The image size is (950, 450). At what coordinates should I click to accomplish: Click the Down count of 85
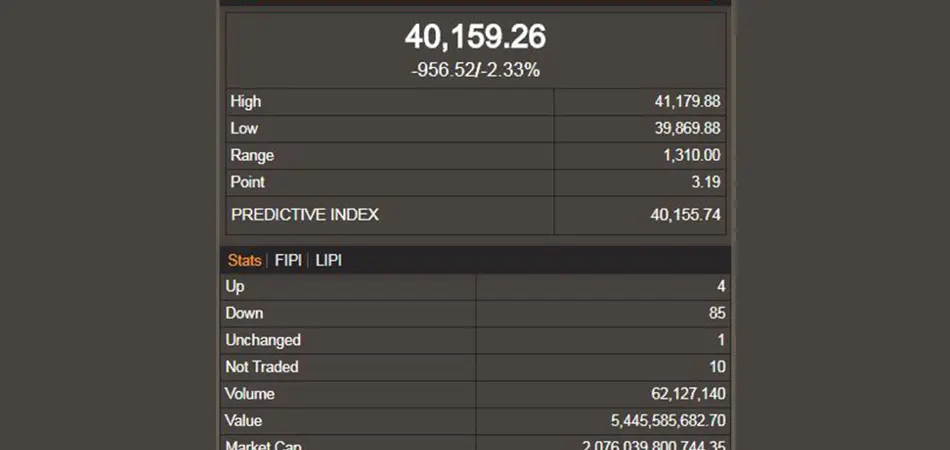(716, 313)
